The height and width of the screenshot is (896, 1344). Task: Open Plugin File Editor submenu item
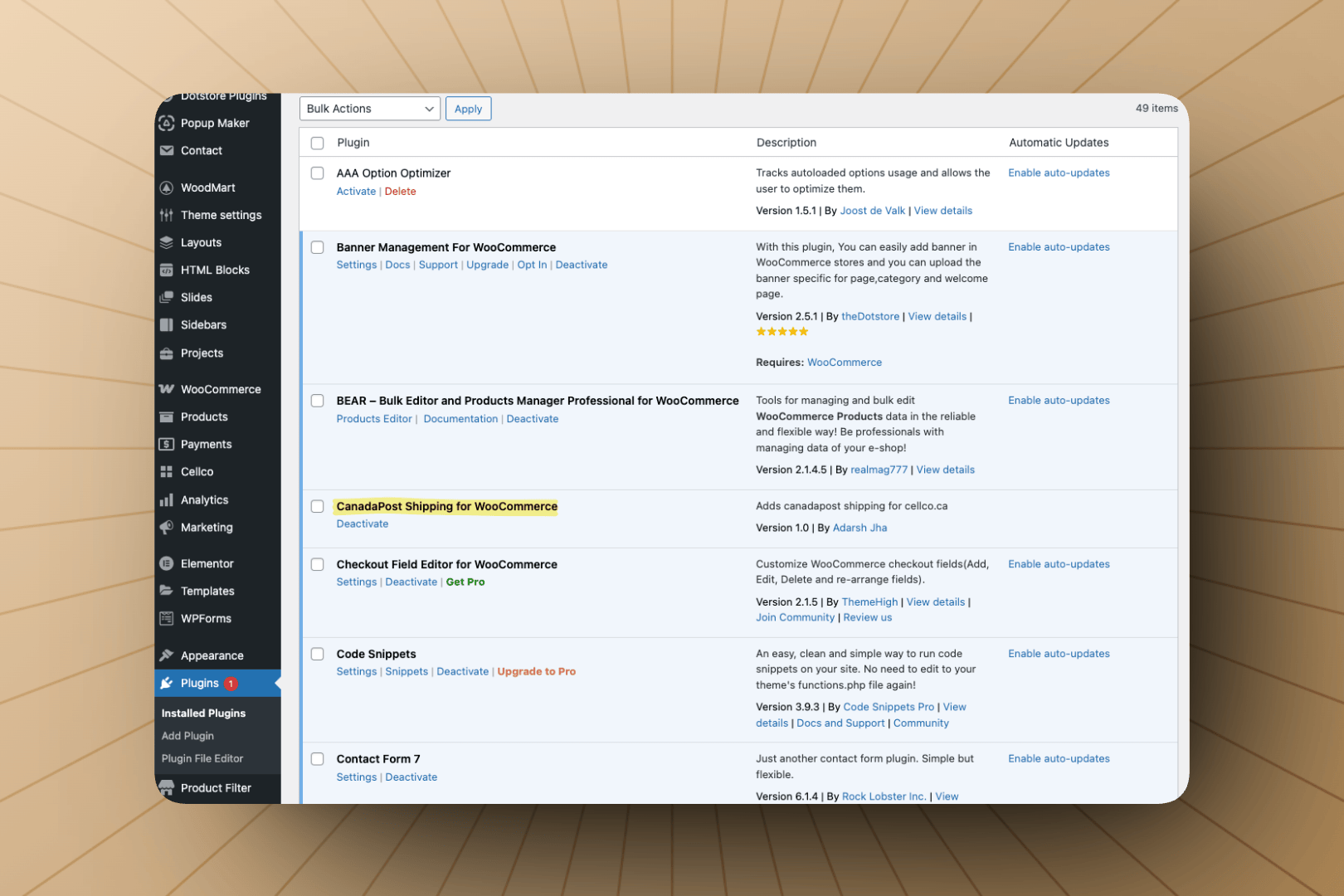(x=202, y=758)
